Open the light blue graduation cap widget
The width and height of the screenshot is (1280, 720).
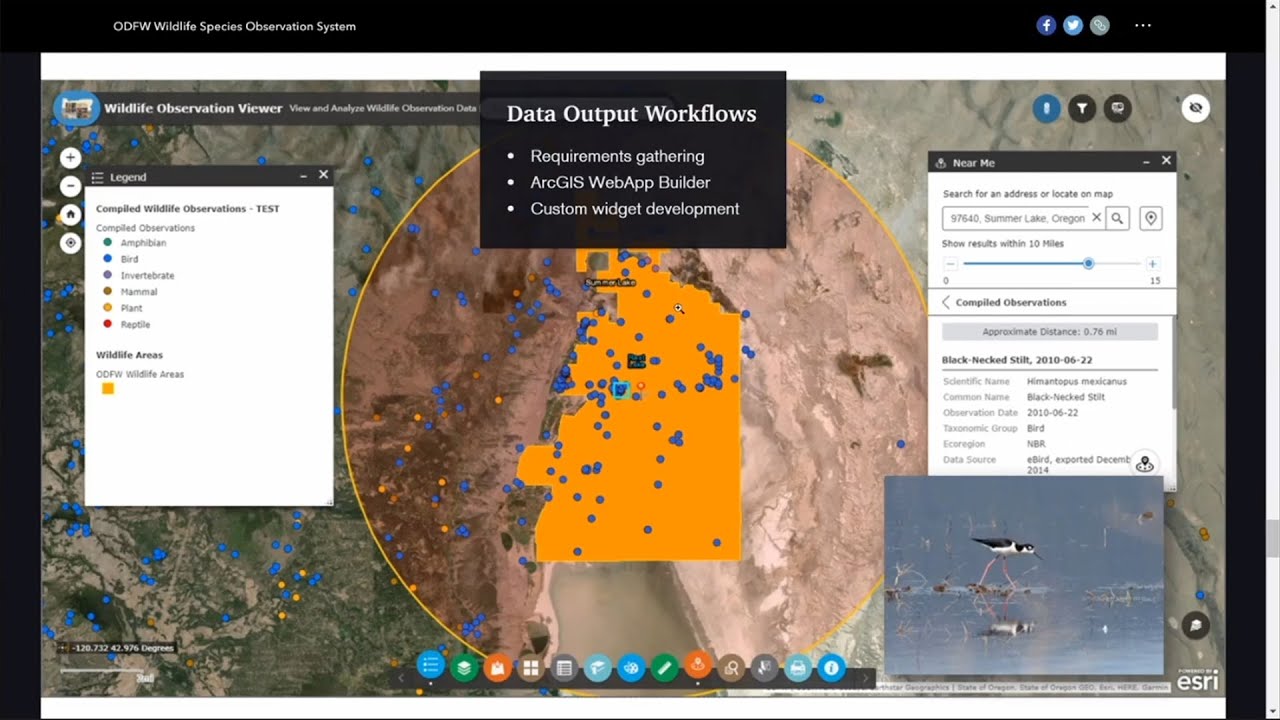click(597, 667)
